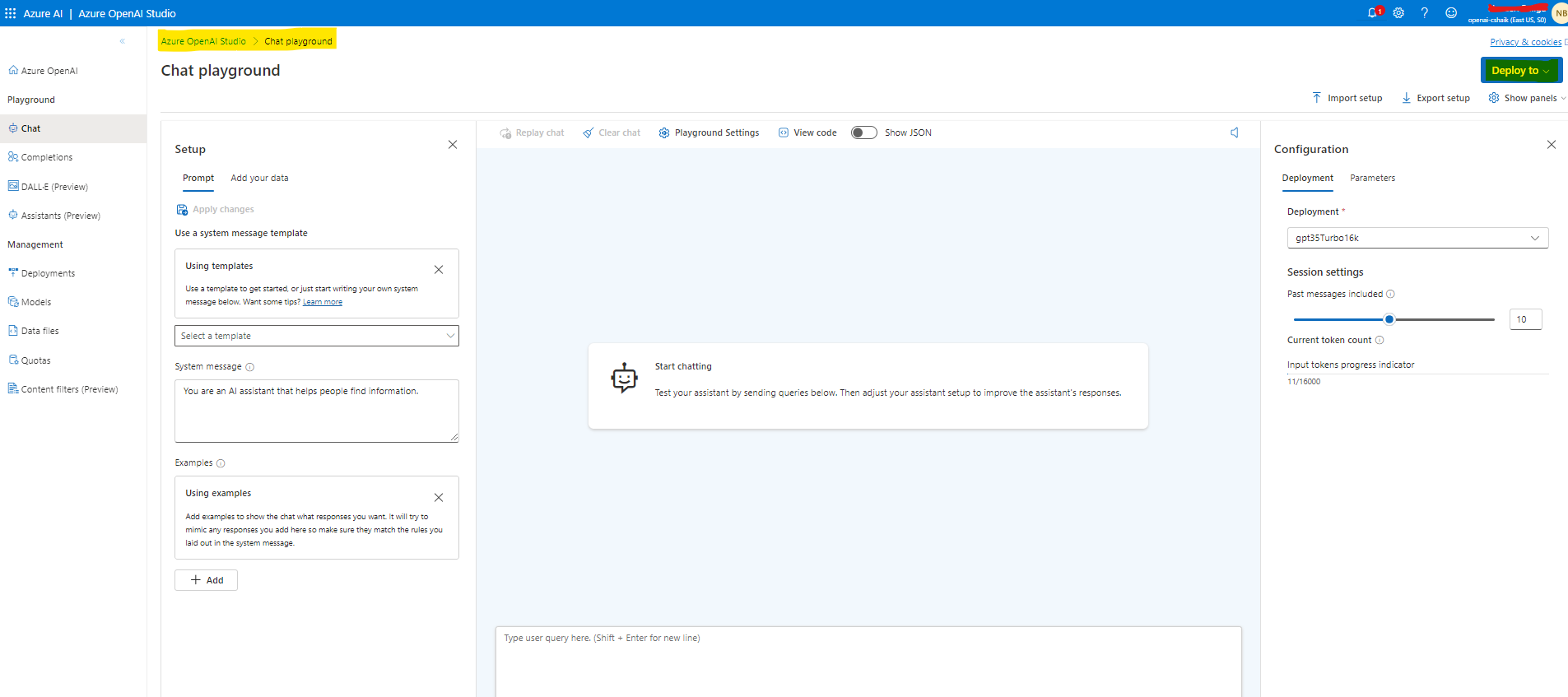The width and height of the screenshot is (1568, 697).
Task: Click Clear chat
Action: [612, 132]
